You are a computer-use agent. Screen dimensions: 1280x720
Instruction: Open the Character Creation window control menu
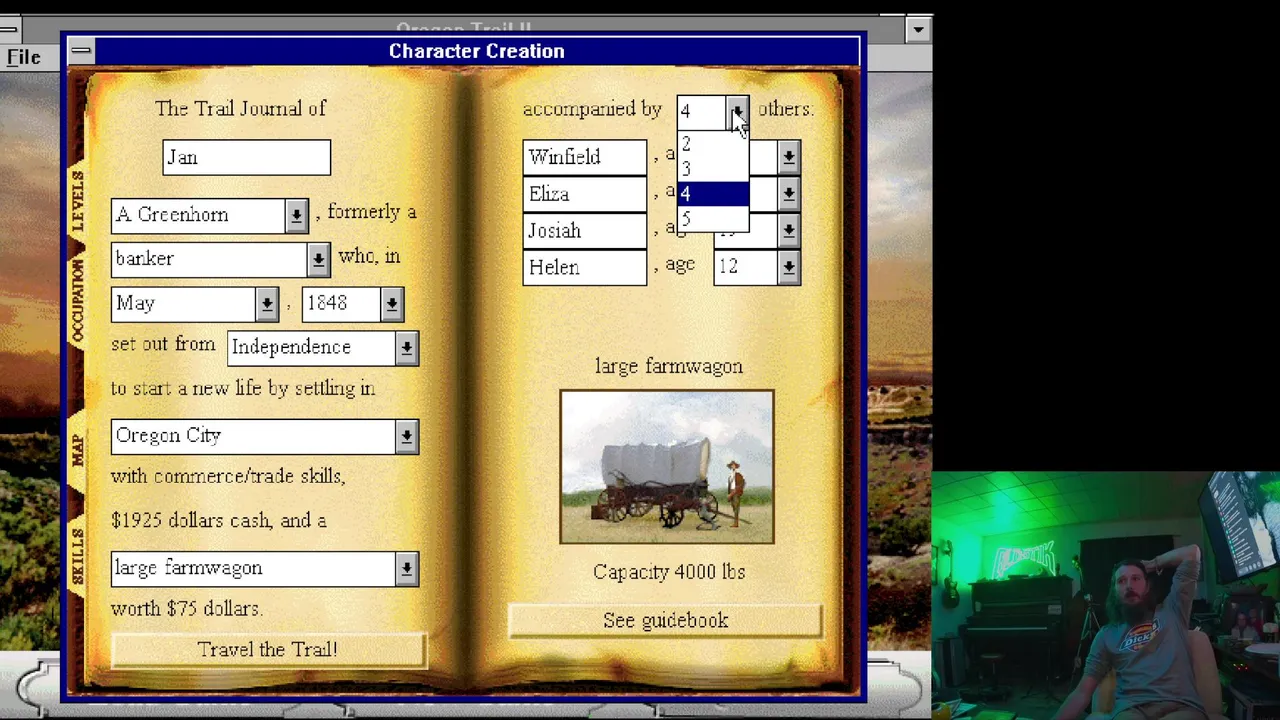tap(81, 51)
